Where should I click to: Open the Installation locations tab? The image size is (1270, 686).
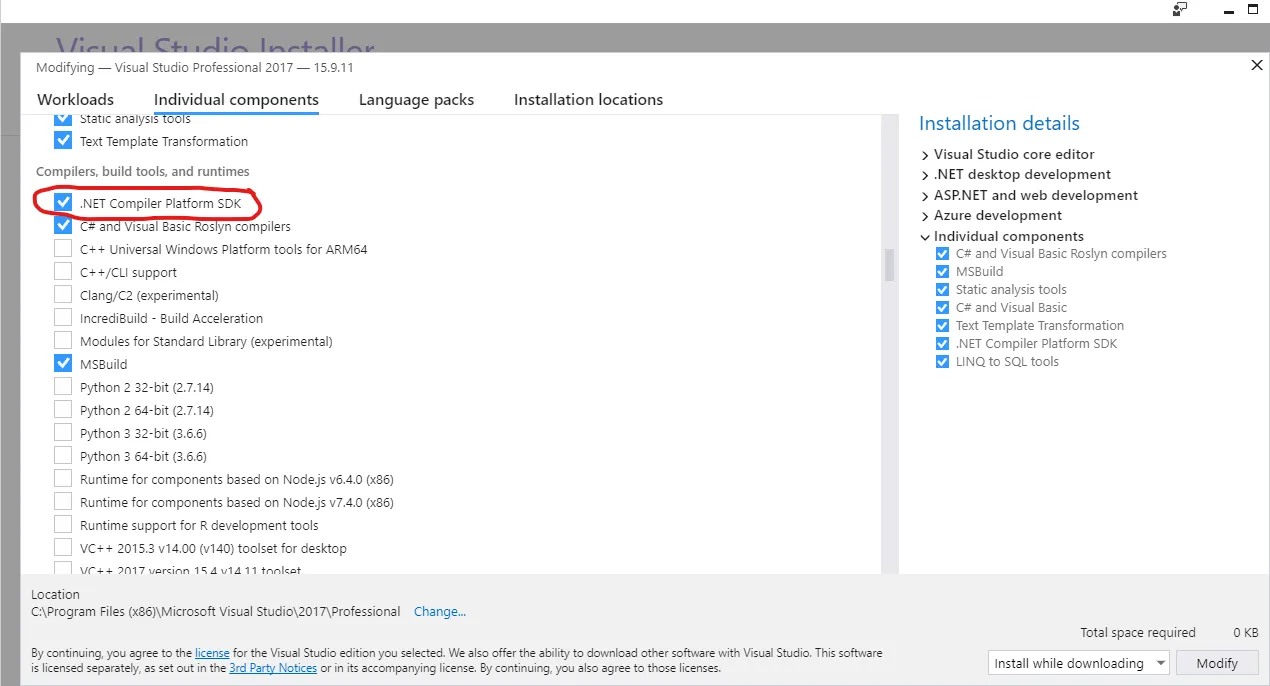pos(588,100)
